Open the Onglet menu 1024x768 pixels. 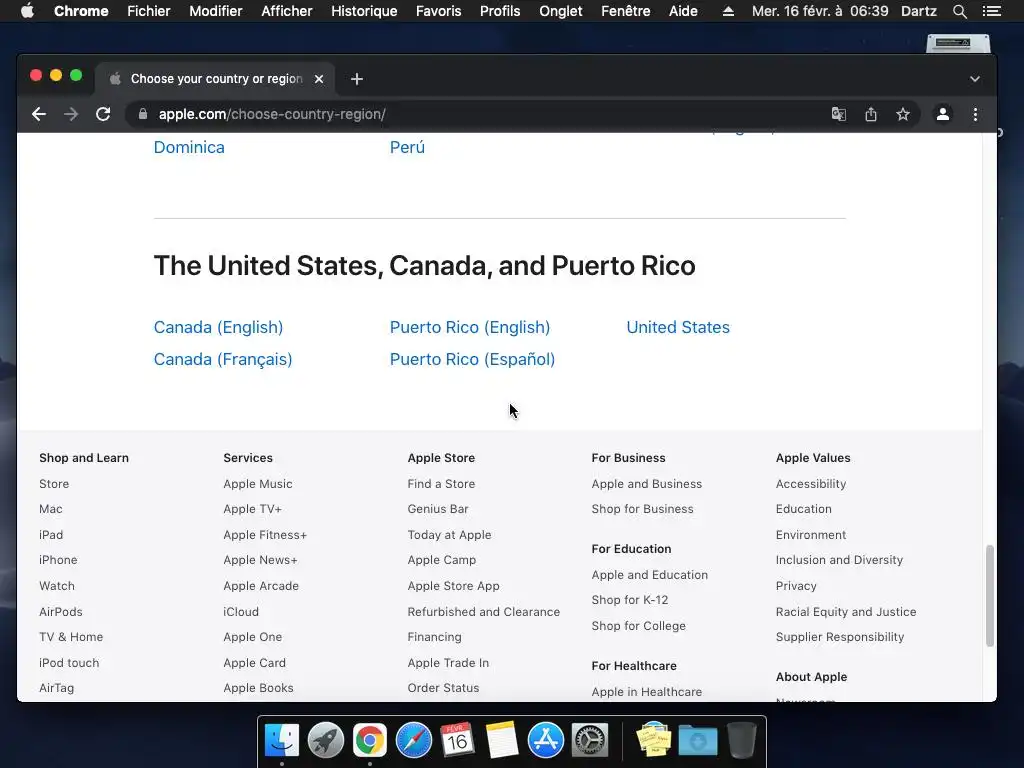(560, 11)
